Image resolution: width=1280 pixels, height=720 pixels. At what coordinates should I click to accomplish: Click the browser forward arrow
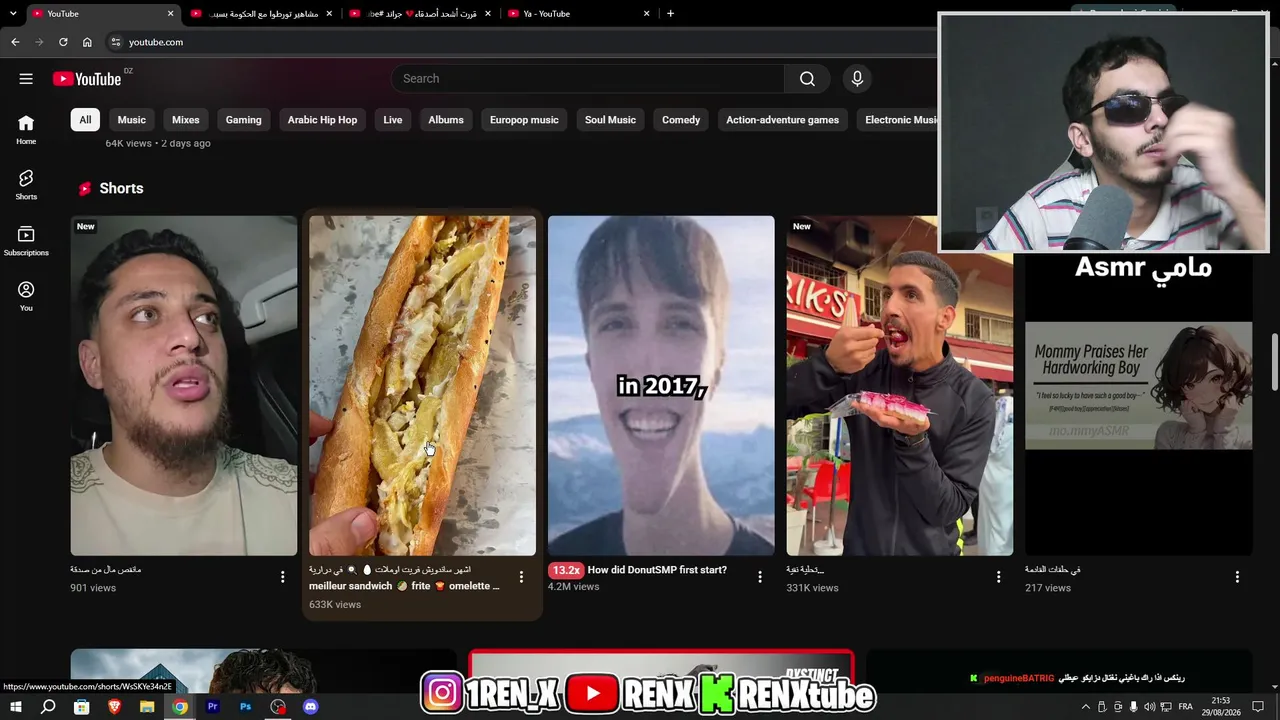click(39, 42)
